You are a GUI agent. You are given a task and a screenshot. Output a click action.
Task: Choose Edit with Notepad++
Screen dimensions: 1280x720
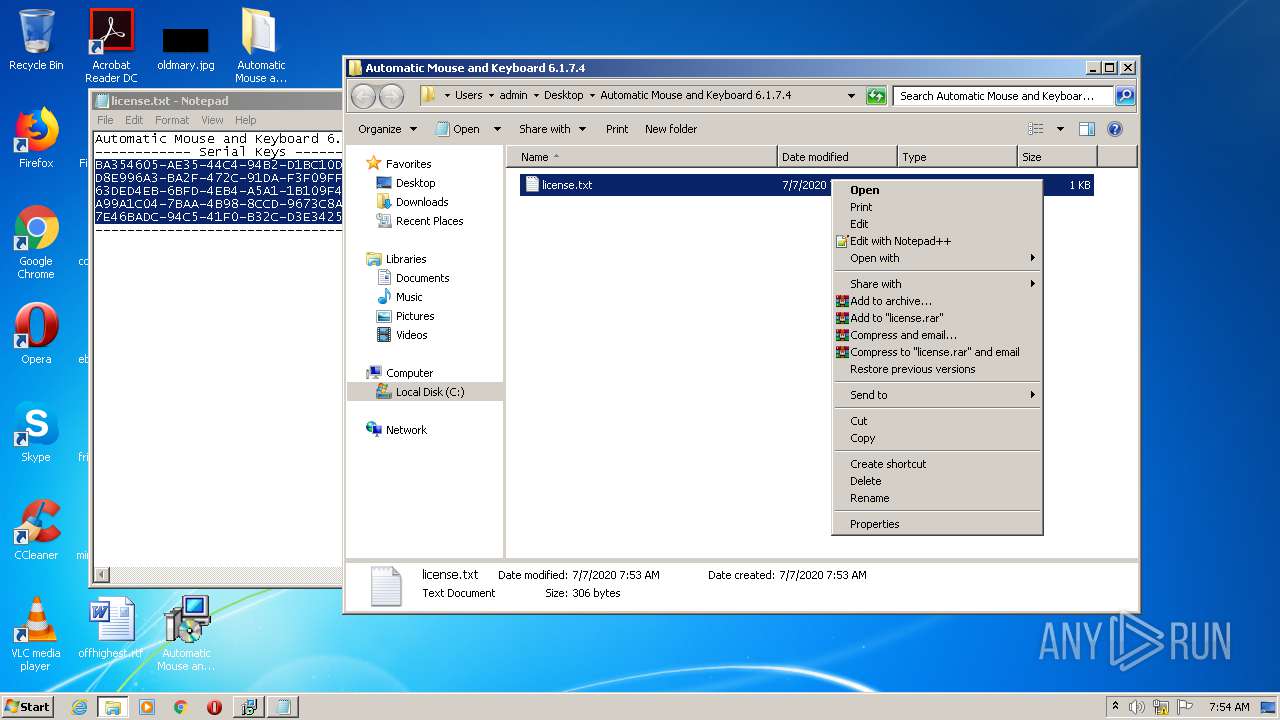coord(938,241)
